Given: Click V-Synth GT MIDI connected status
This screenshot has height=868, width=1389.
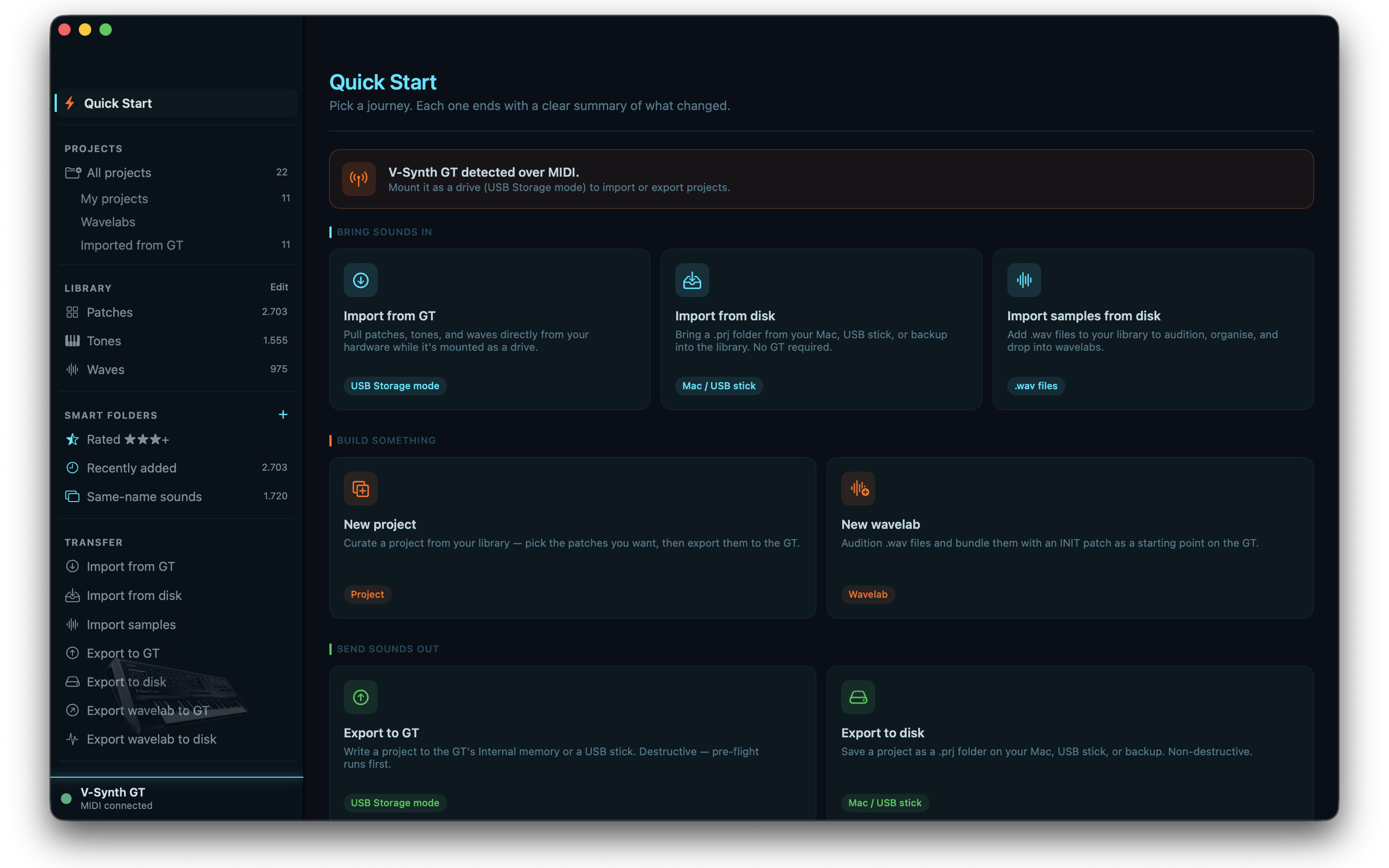Looking at the screenshot, I should tap(176, 799).
